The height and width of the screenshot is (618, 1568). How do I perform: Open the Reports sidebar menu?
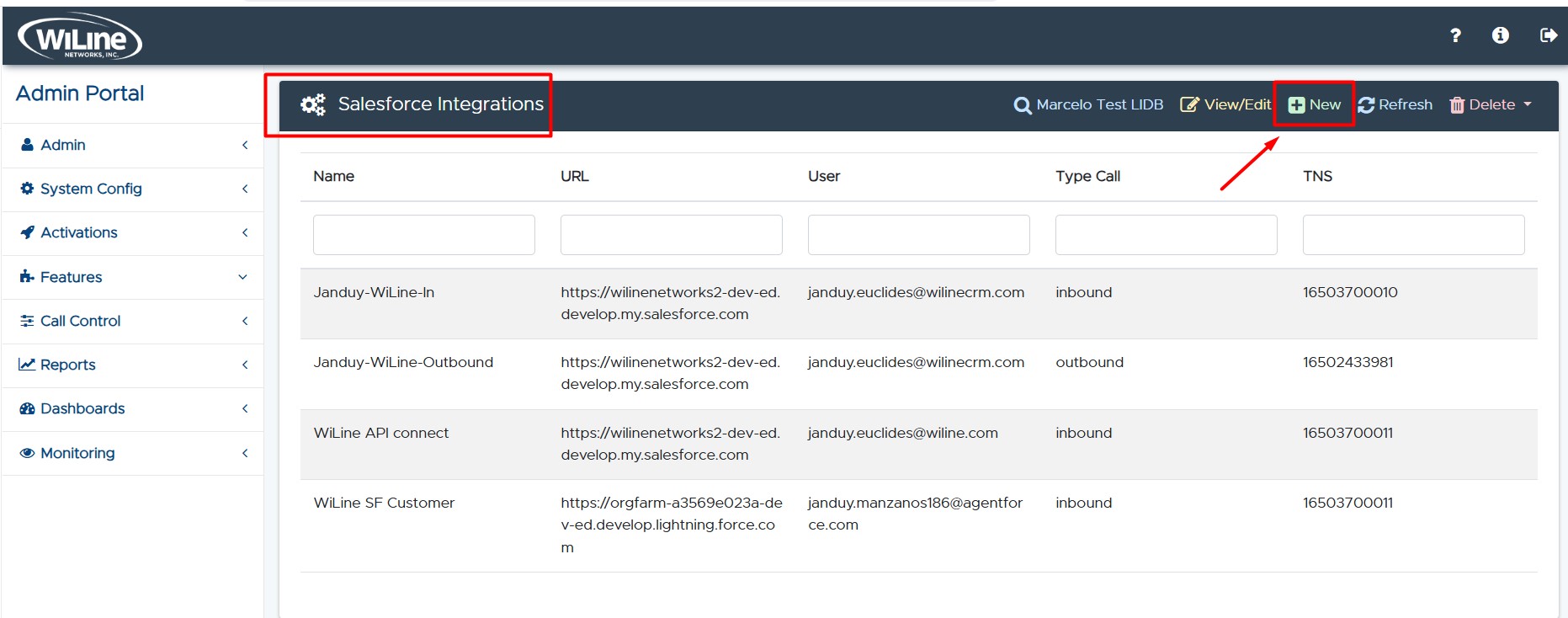[67, 365]
